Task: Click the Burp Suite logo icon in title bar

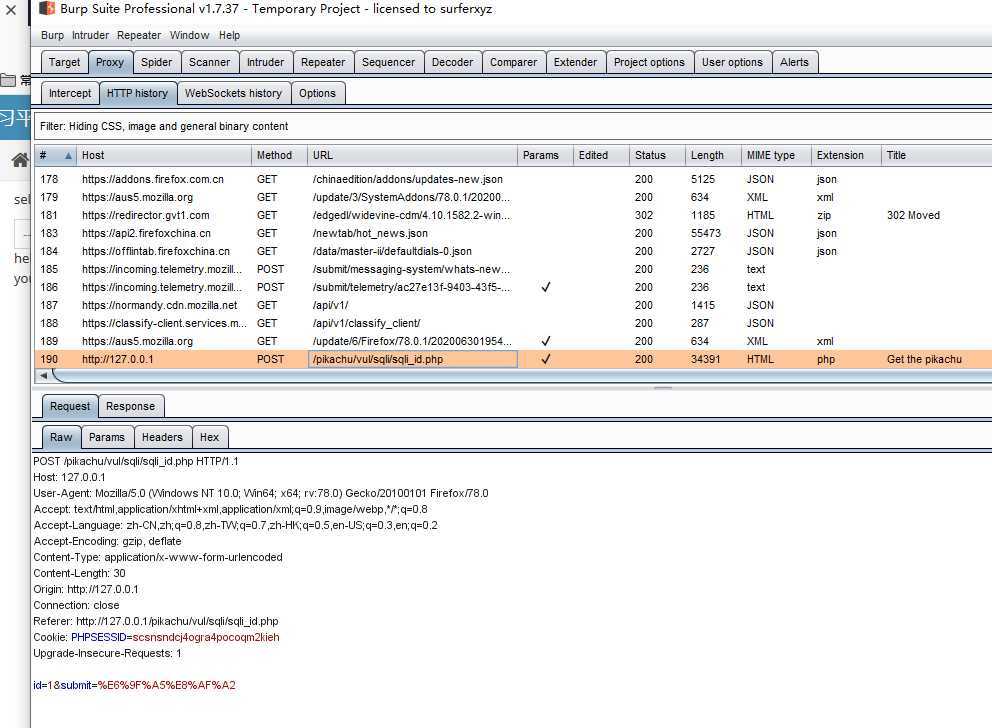Action: pyautogui.click(x=47, y=8)
